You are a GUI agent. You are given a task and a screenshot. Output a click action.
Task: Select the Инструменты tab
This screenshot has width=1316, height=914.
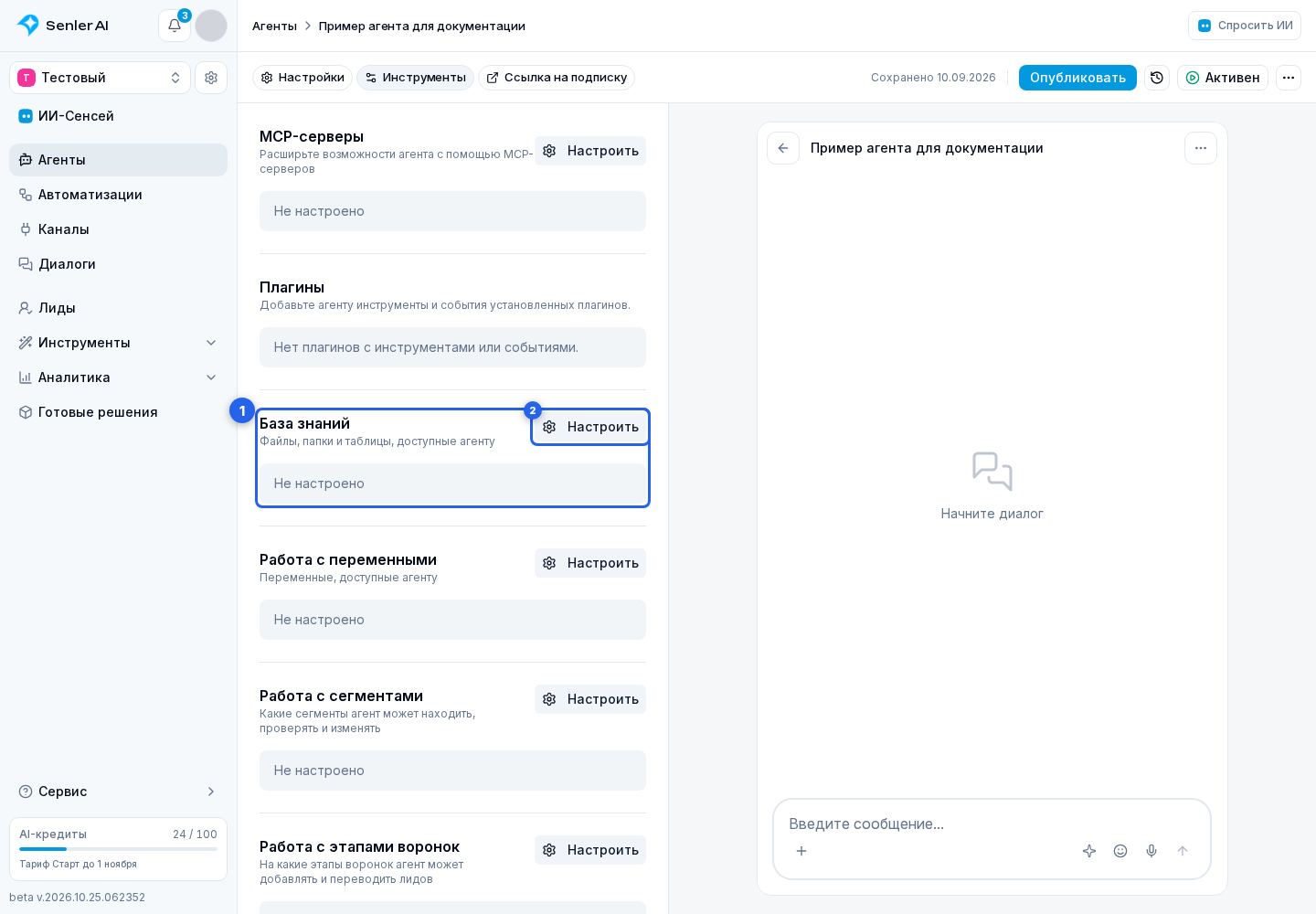tap(416, 78)
